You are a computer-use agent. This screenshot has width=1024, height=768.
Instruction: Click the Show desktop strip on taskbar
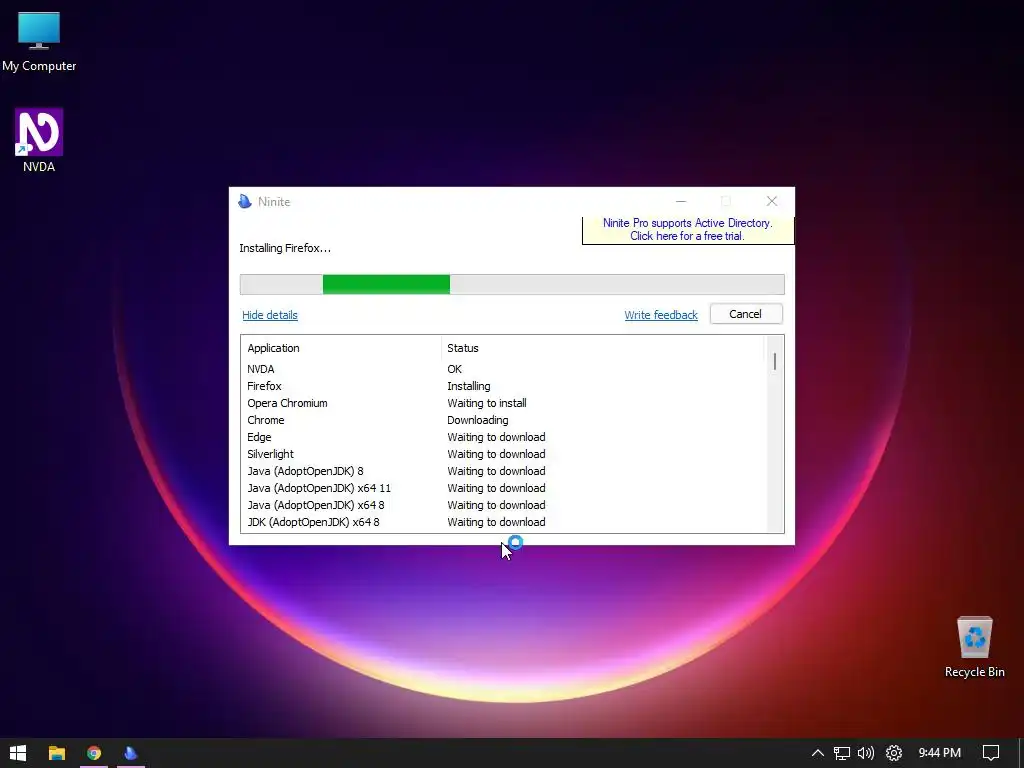1021,753
